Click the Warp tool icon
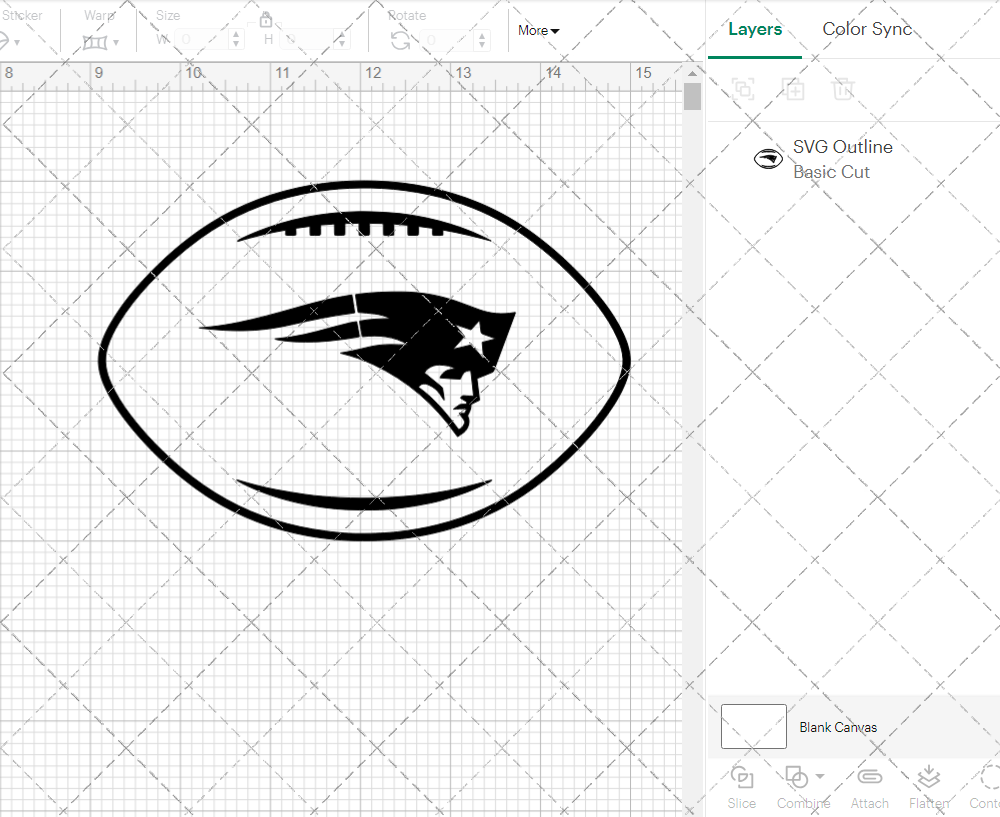Viewport: 1000px width, 817px height. 94,42
